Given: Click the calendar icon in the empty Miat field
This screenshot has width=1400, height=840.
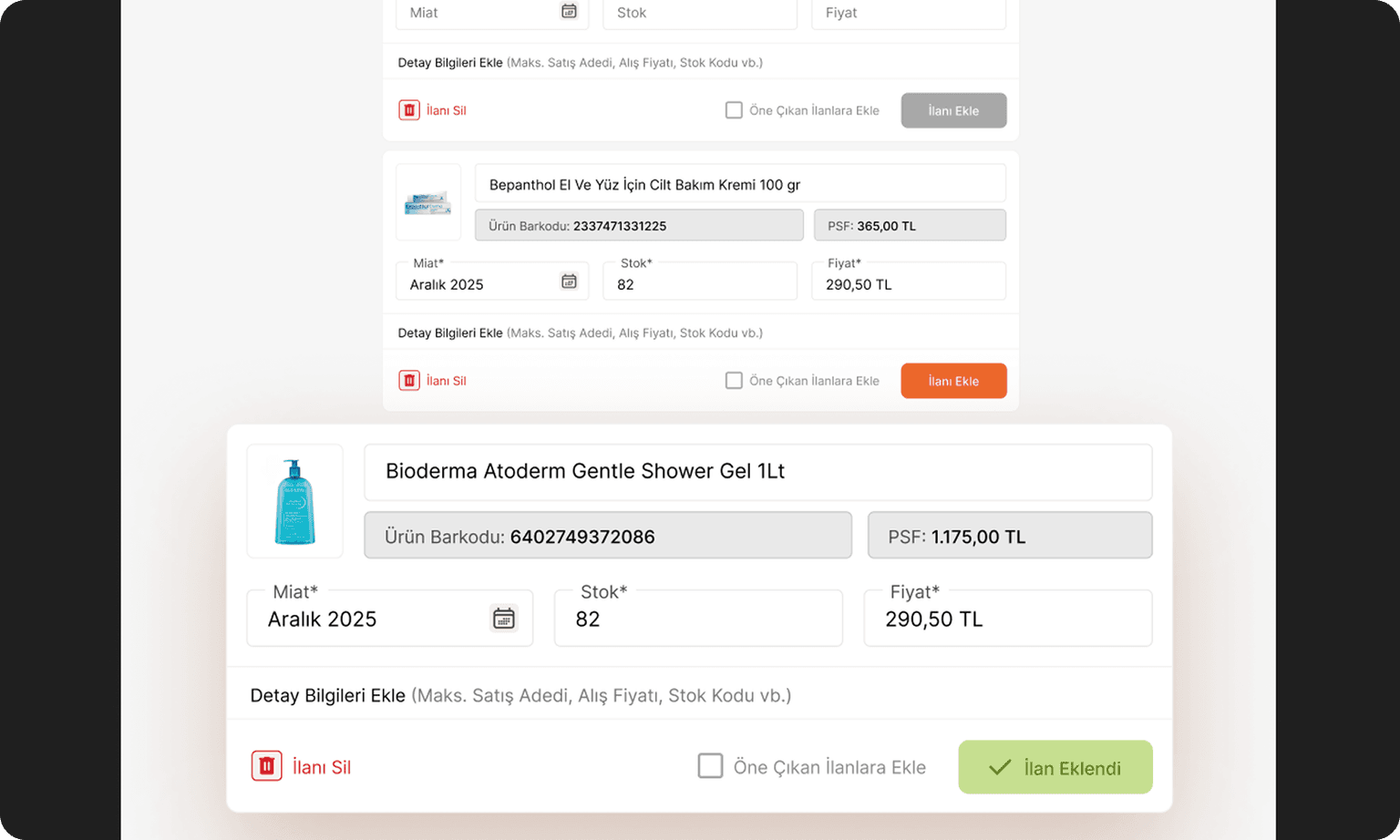Looking at the screenshot, I should click(568, 10).
